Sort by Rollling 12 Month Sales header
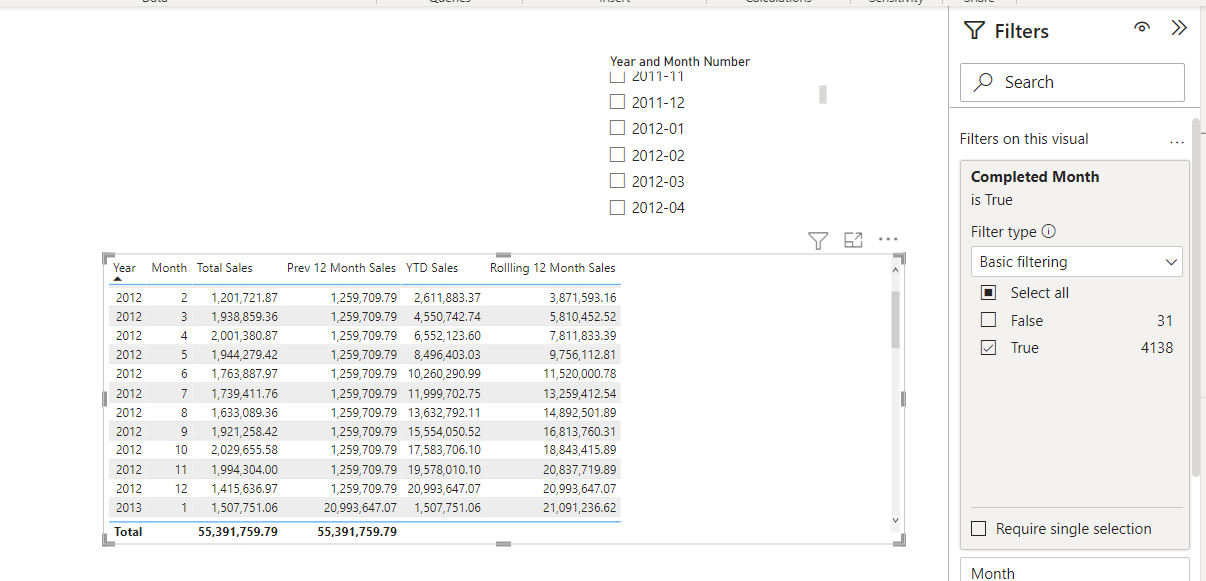 click(x=552, y=268)
